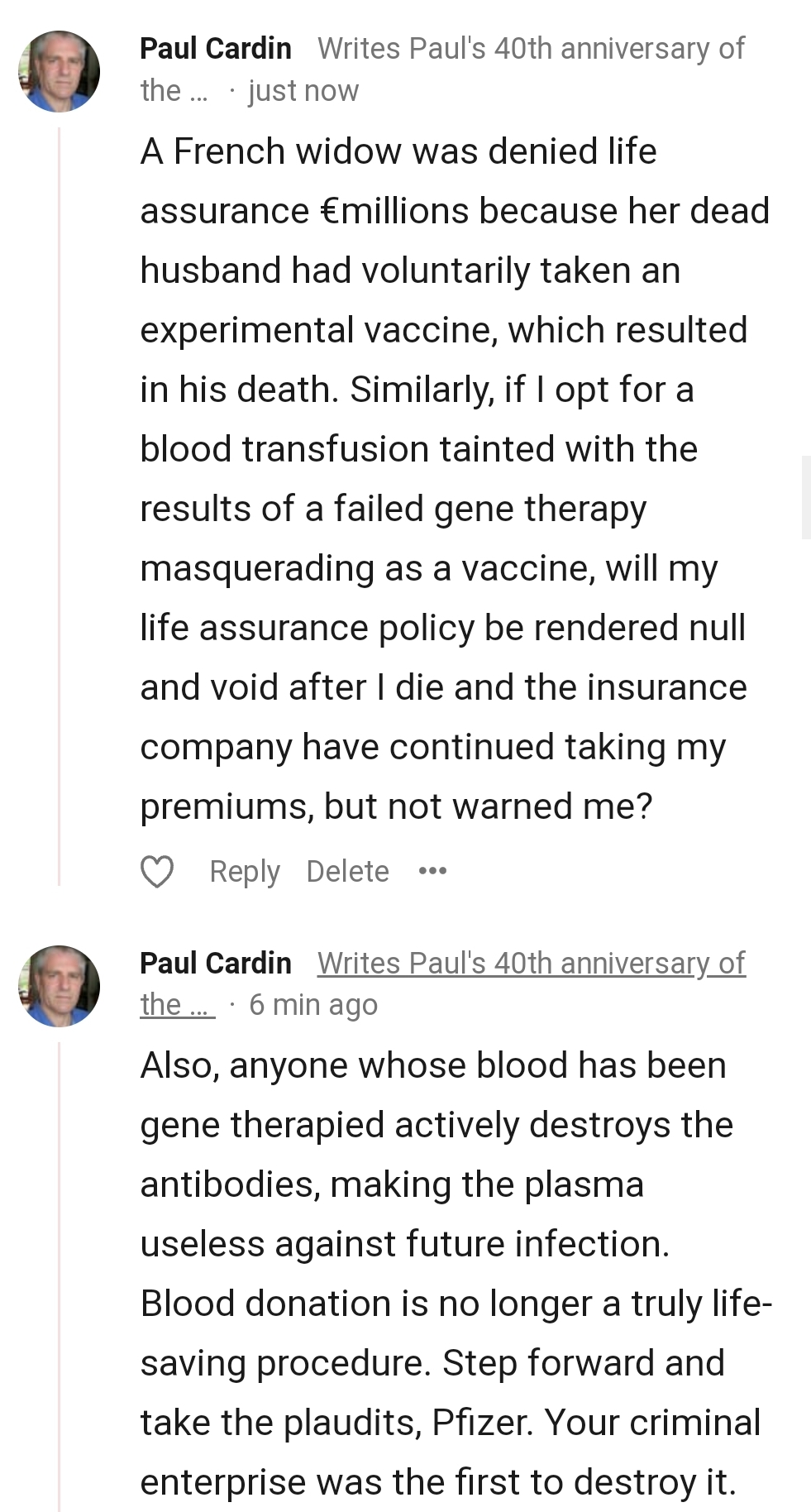Delete the just now comment
The width and height of the screenshot is (811, 1512).
(347, 871)
